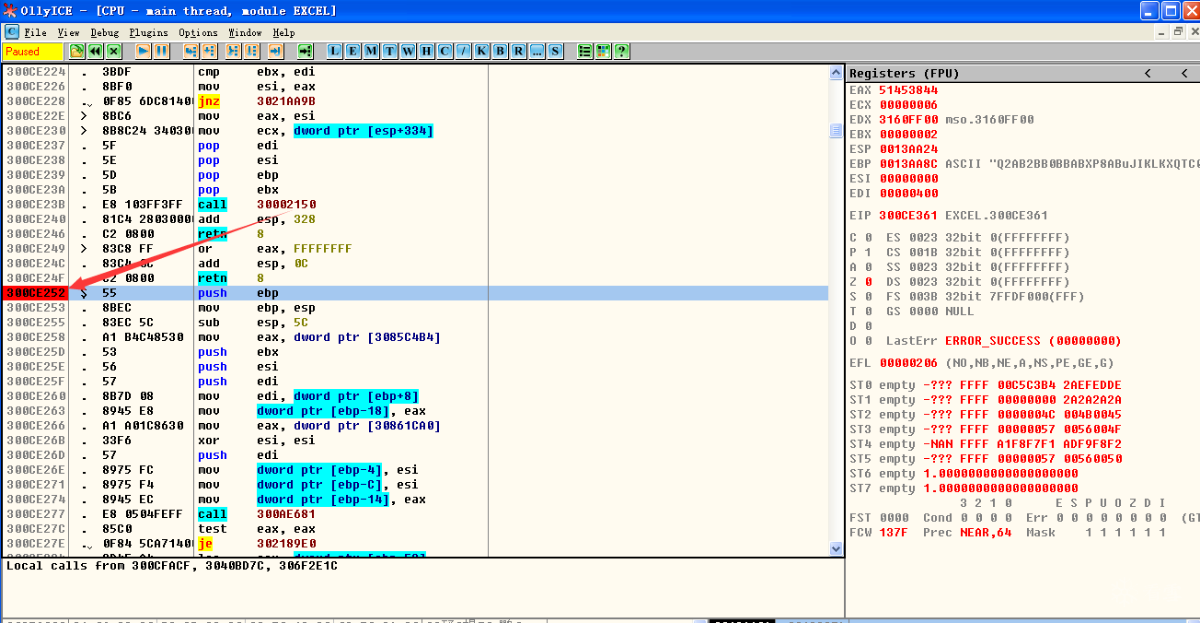Pause execution with the pause icon
This screenshot has height=623, width=1200.
[x=161, y=51]
